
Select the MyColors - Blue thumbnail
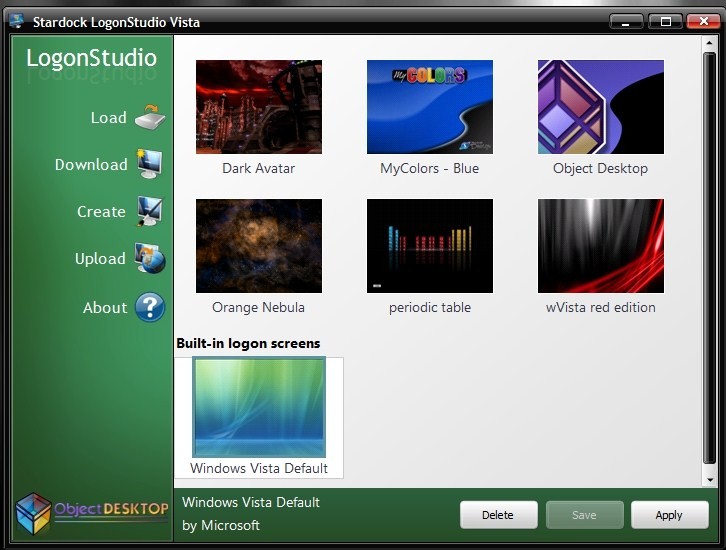[x=430, y=107]
